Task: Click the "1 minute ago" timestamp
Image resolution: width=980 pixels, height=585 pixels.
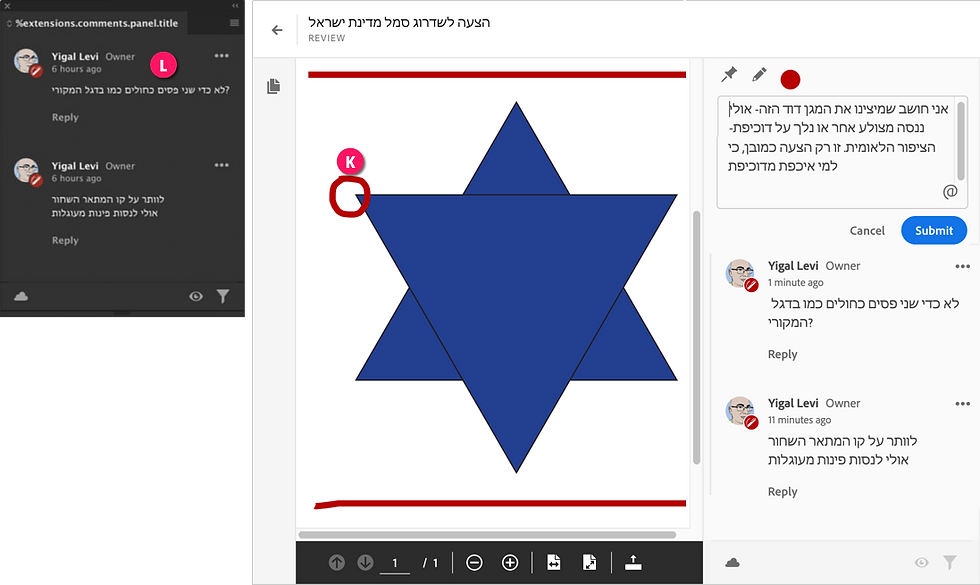Action: (796, 282)
